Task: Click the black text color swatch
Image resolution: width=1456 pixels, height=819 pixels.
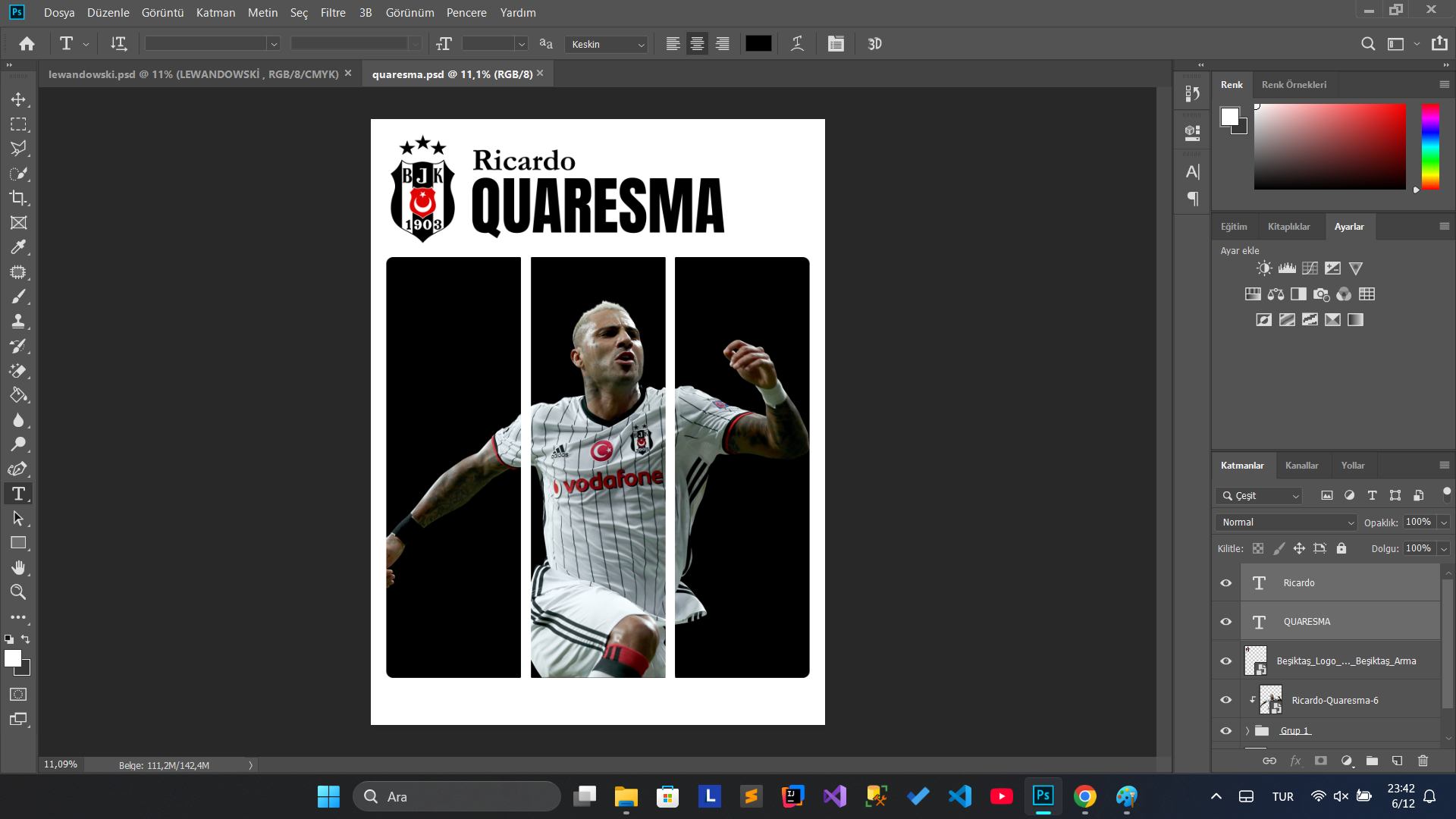Action: coord(758,44)
